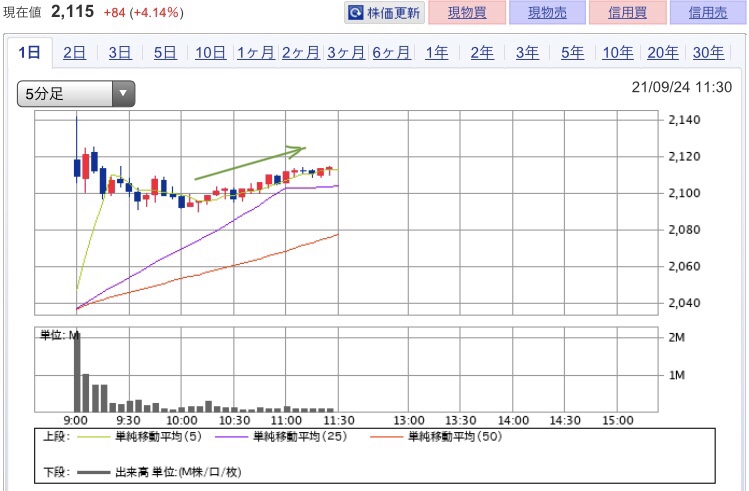Click the 2,140 price axis label
749x491 pixels.
click(x=684, y=120)
